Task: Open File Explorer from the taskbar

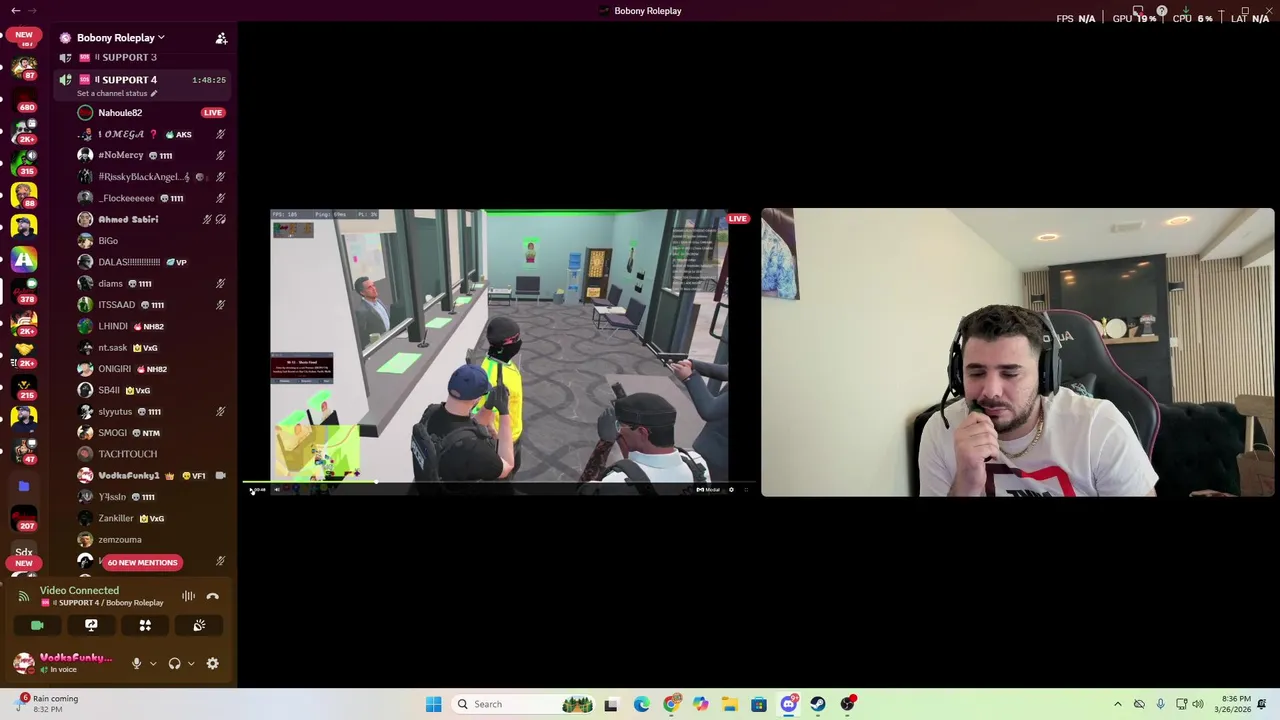Action: click(730, 705)
